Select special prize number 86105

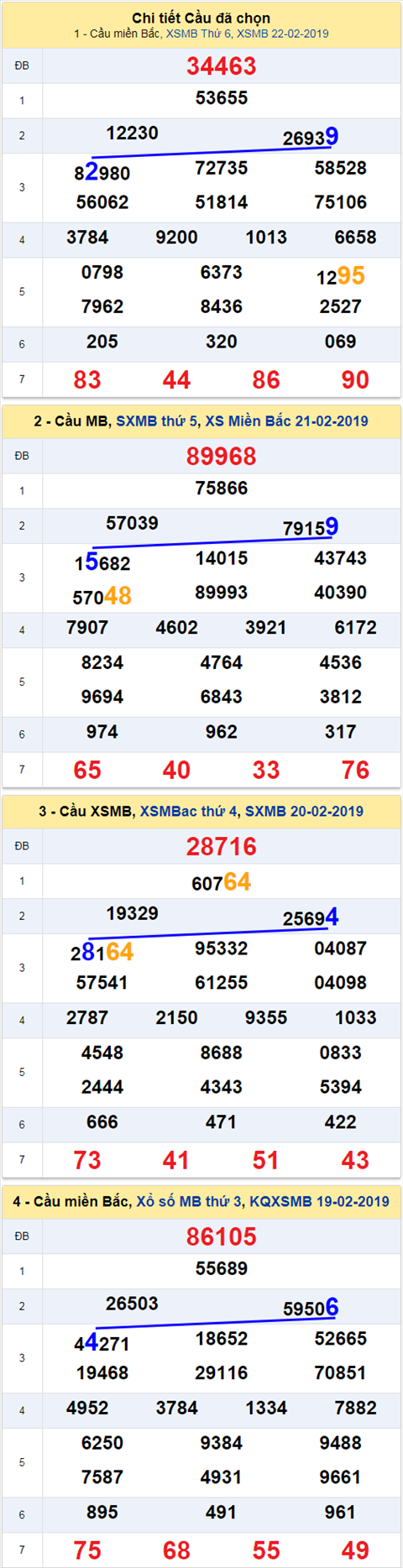click(x=221, y=1236)
